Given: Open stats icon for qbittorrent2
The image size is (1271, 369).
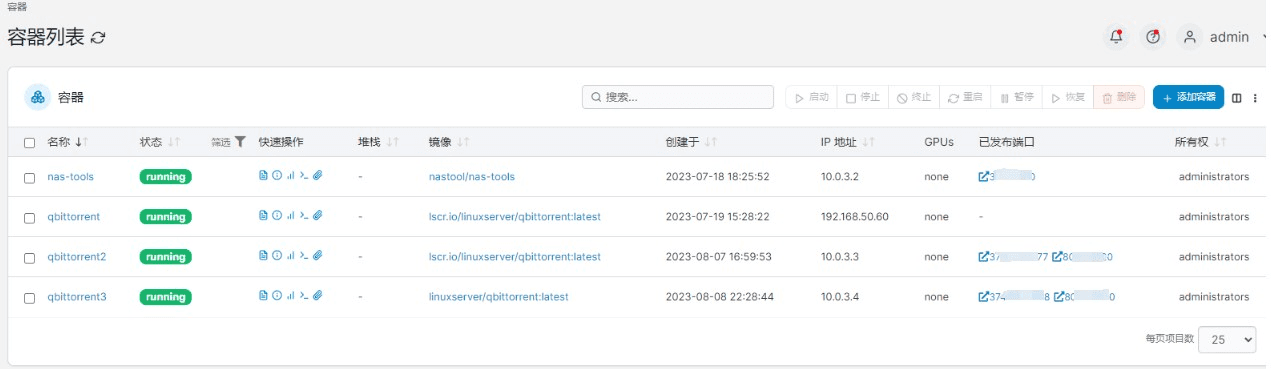Looking at the screenshot, I should point(290,255).
